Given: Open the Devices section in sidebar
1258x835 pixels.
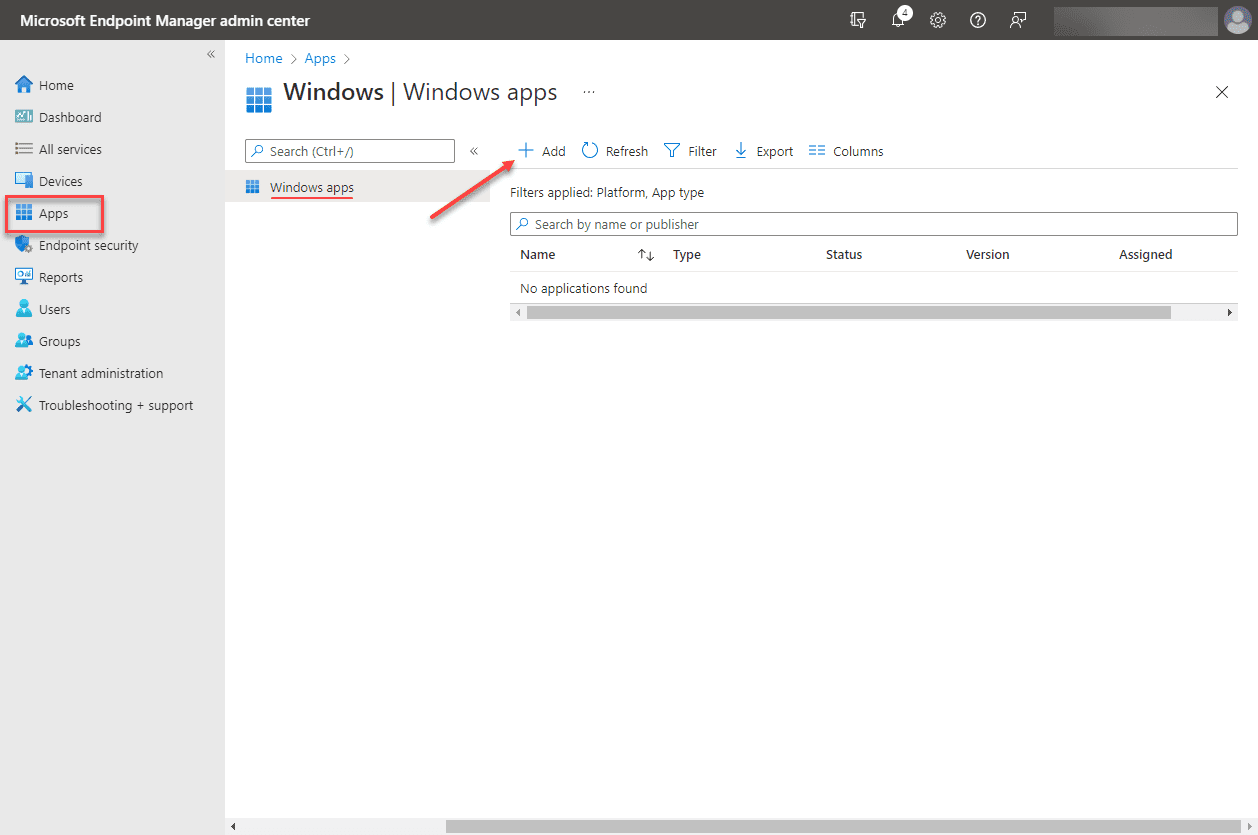Looking at the screenshot, I should tap(60, 180).
